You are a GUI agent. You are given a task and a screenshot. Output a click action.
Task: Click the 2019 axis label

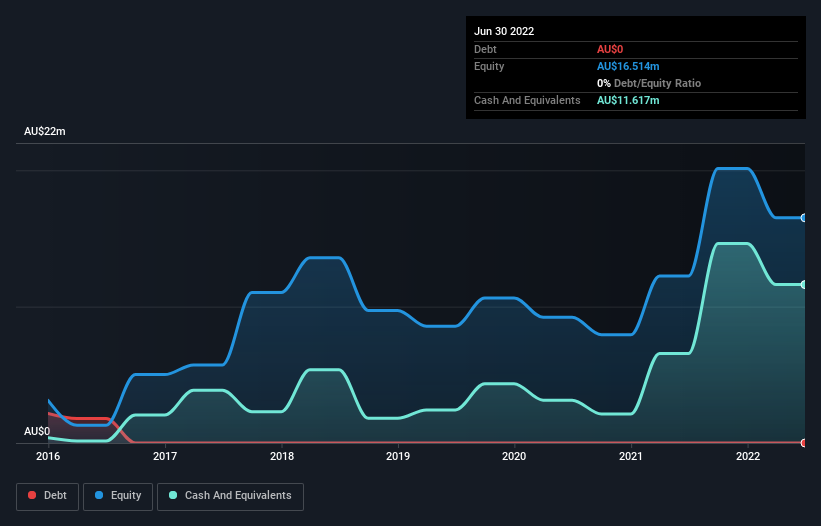point(398,456)
